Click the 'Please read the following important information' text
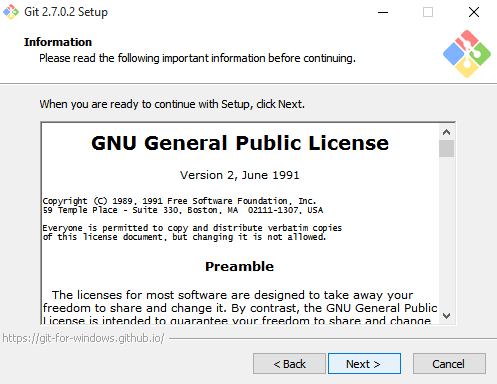Image resolution: width=497 pixels, height=384 pixels. 197,58
